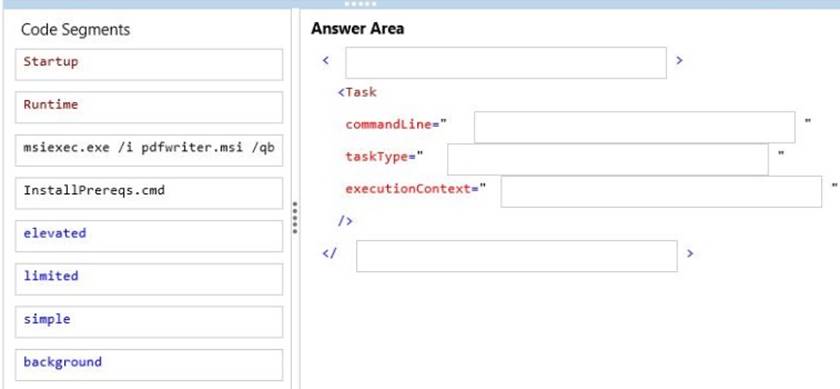Click the Code Segments heading
The image size is (840, 389).
(x=76, y=29)
